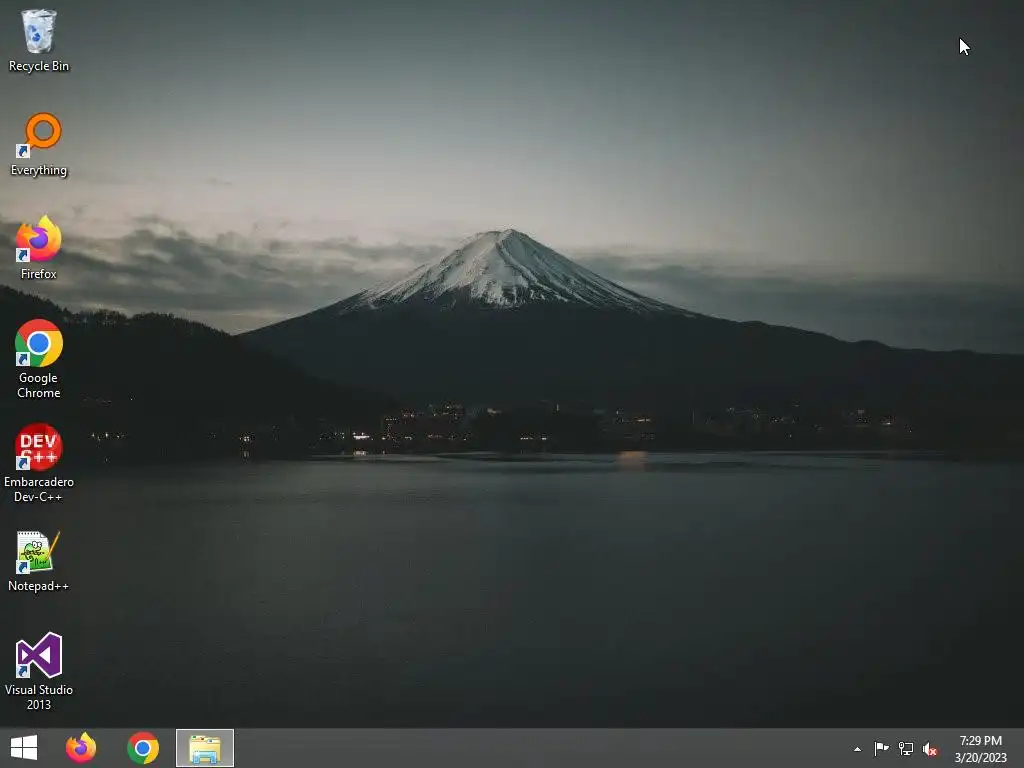
Task: Select the Google Chrome desktop shortcut
Action: coord(39,359)
